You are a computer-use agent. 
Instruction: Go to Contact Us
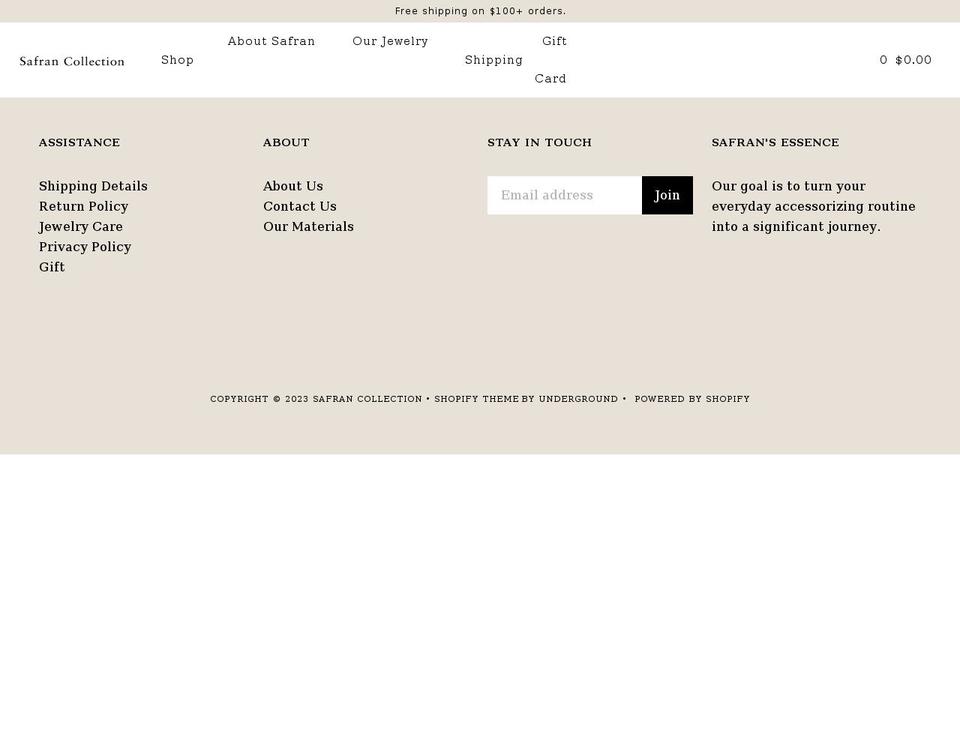click(300, 206)
